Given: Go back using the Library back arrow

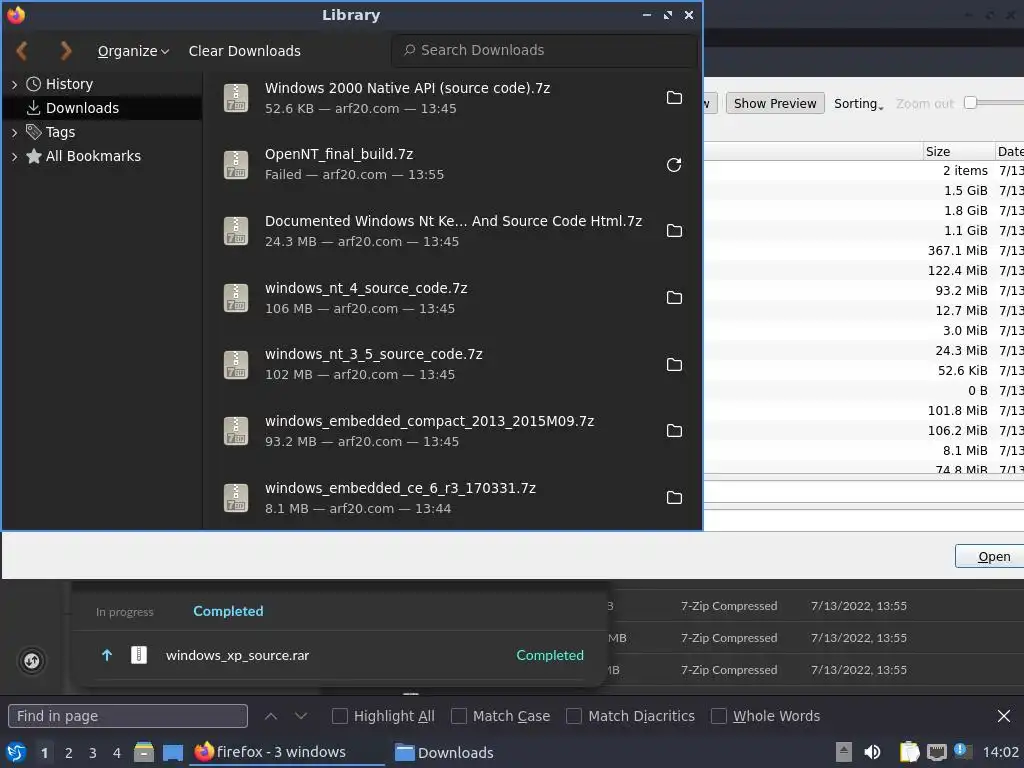Looking at the screenshot, I should pyautogui.click(x=22, y=51).
